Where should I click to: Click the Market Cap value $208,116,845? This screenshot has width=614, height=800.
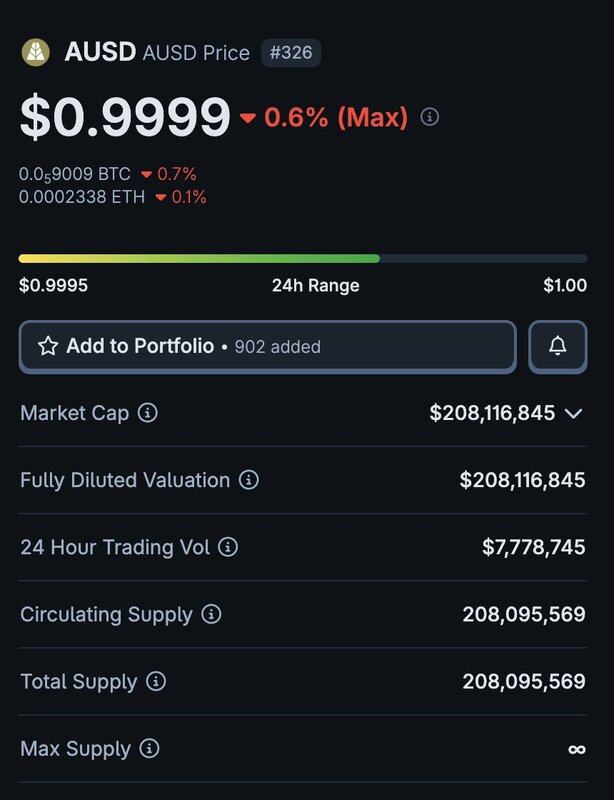(492, 413)
